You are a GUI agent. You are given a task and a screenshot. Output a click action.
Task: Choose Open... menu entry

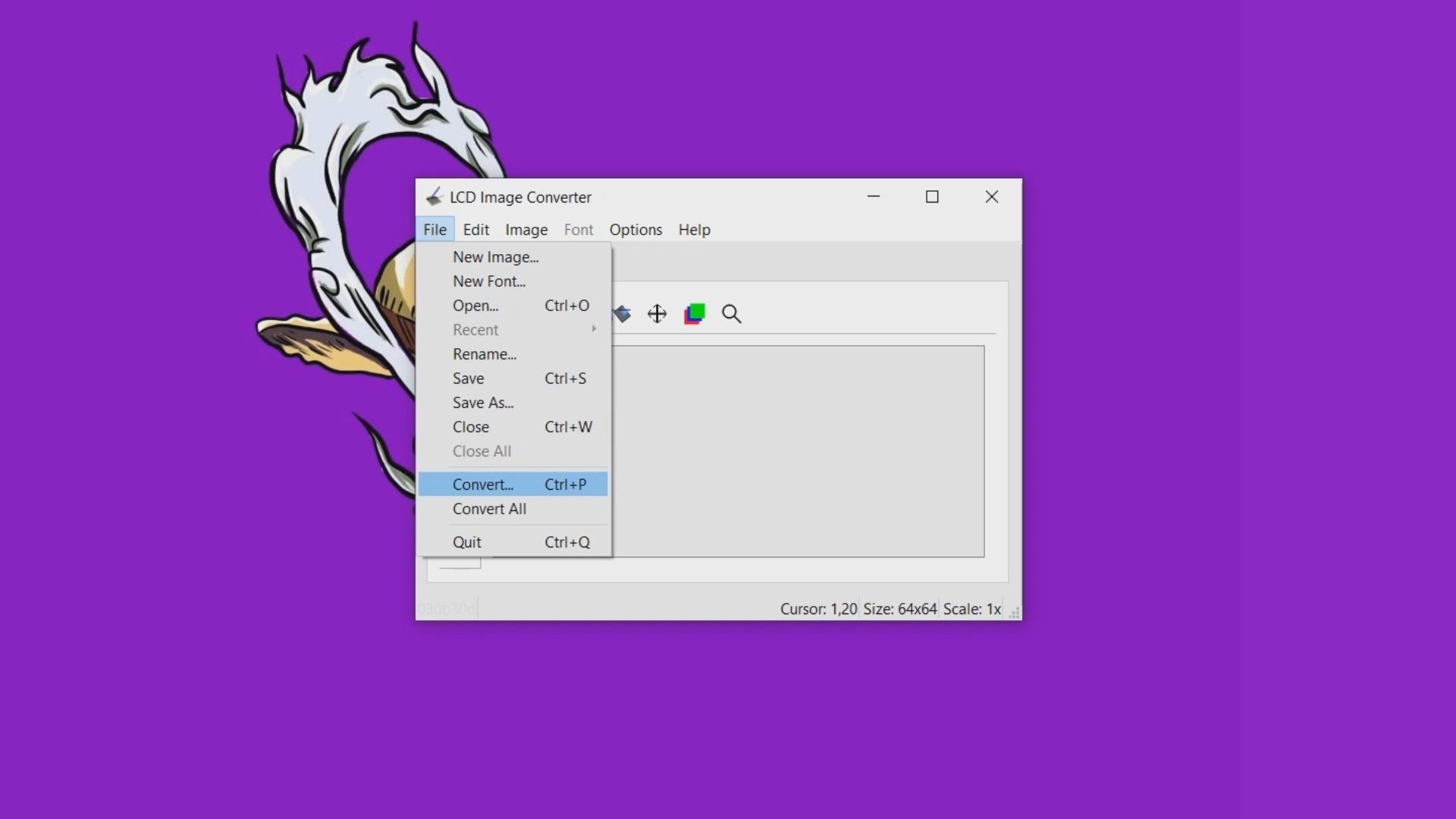point(513,306)
